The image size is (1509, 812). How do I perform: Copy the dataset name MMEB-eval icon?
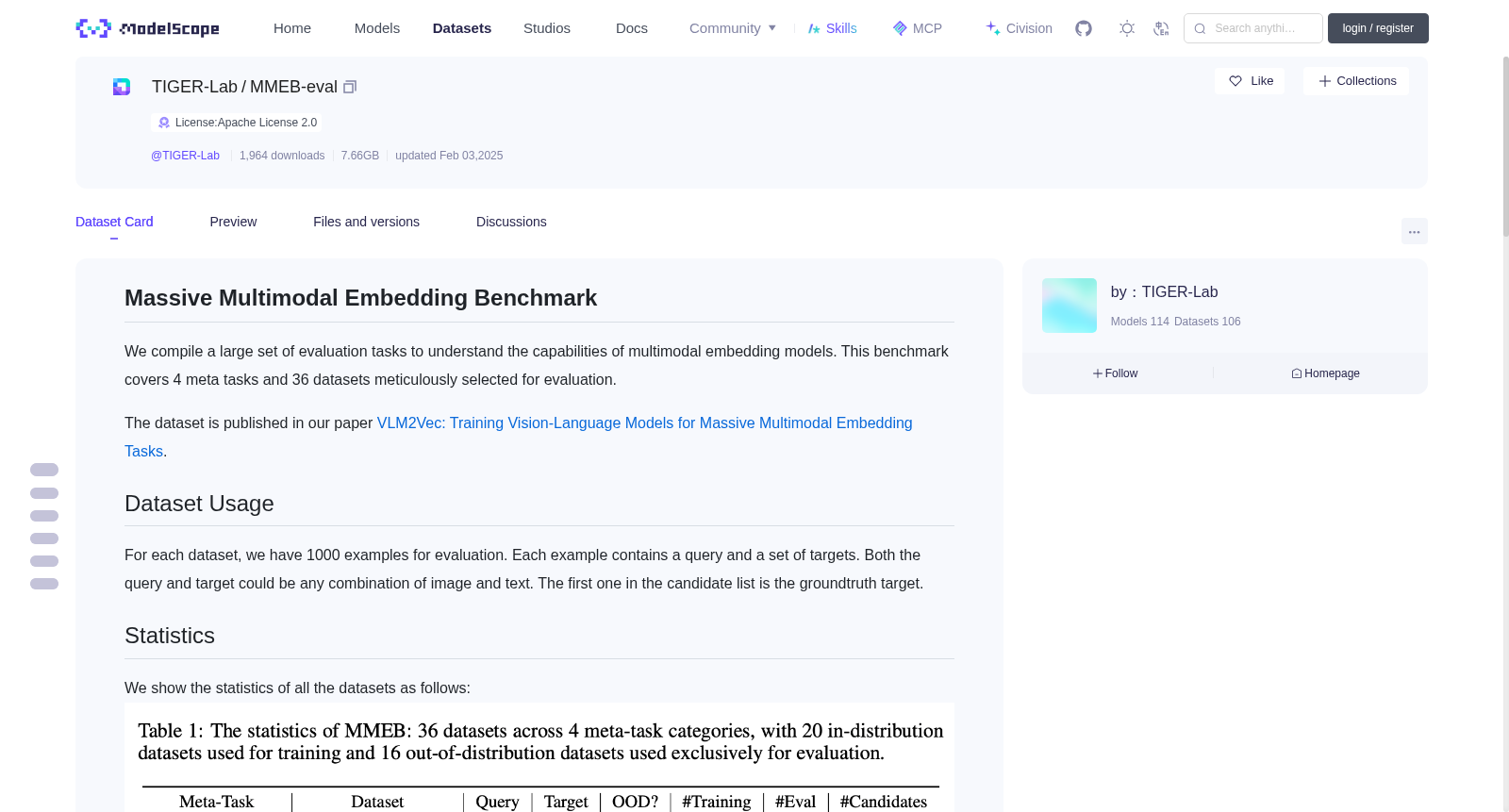[350, 87]
